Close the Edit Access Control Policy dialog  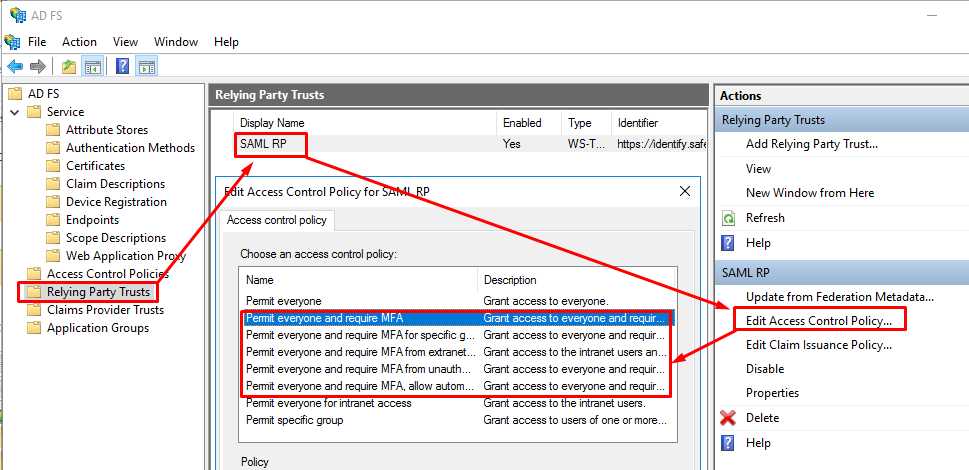tap(685, 191)
